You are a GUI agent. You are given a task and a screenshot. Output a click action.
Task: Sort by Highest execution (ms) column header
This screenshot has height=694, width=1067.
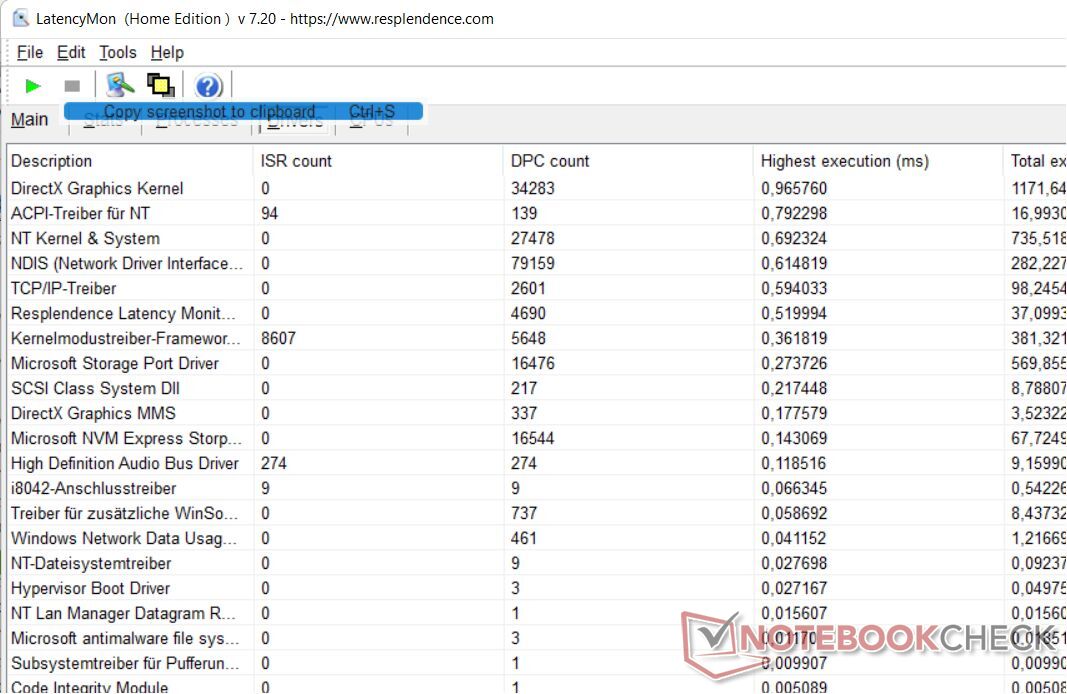click(x=878, y=161)
